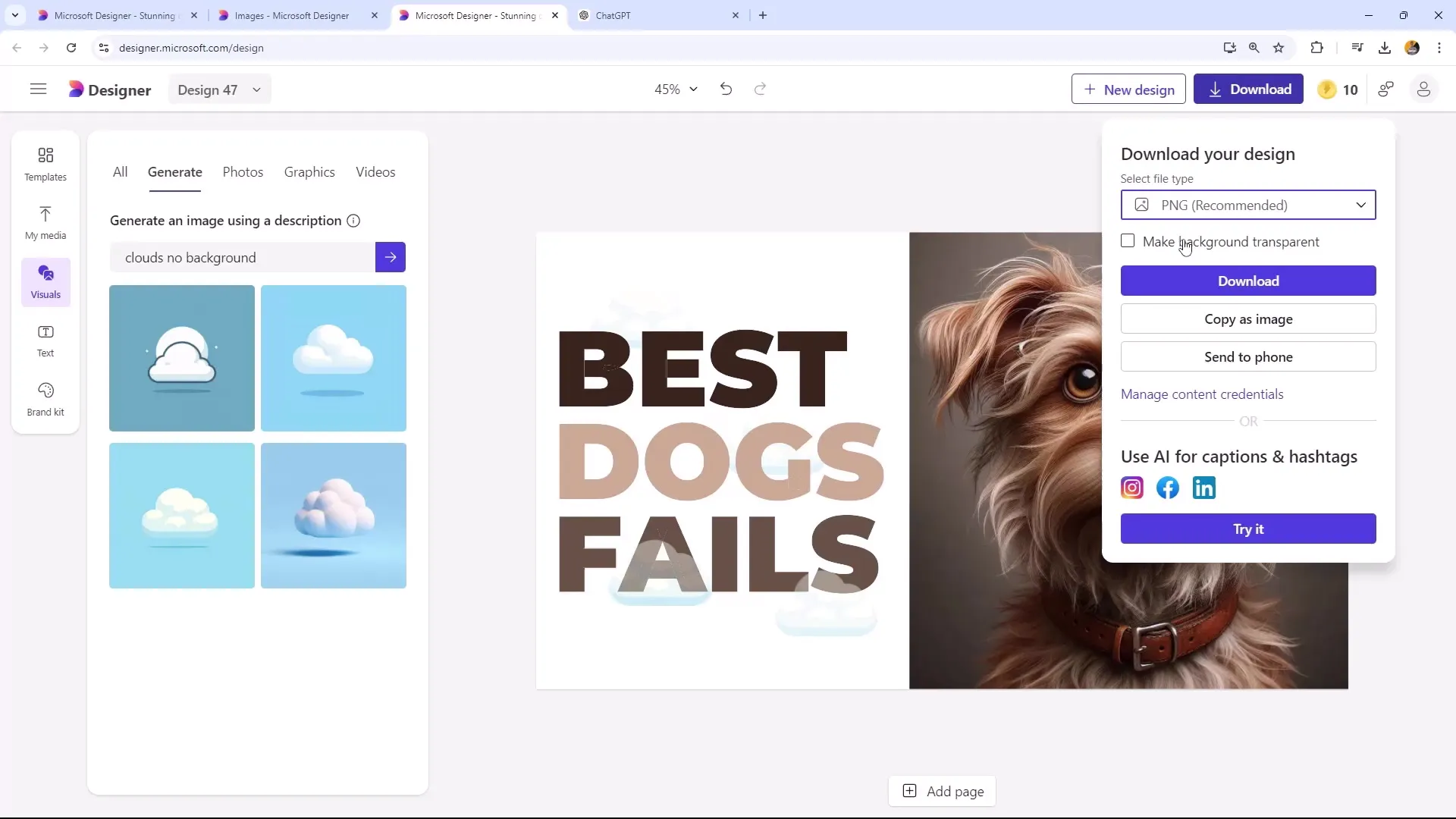Screen dimensions: 1456x819
Task: Click the Manage content credentials link
Action: click(x=1202, y=393)
